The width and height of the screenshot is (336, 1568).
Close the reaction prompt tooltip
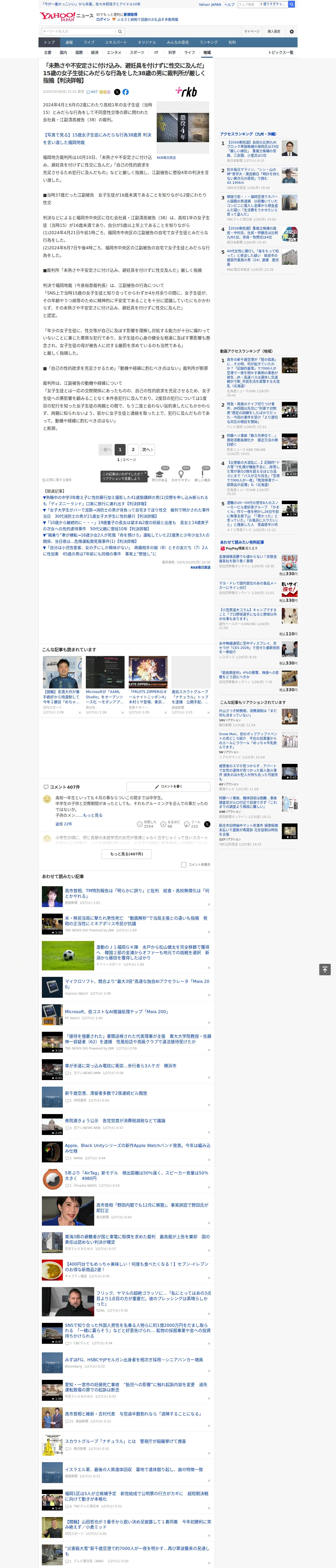[x=146, y=473]
